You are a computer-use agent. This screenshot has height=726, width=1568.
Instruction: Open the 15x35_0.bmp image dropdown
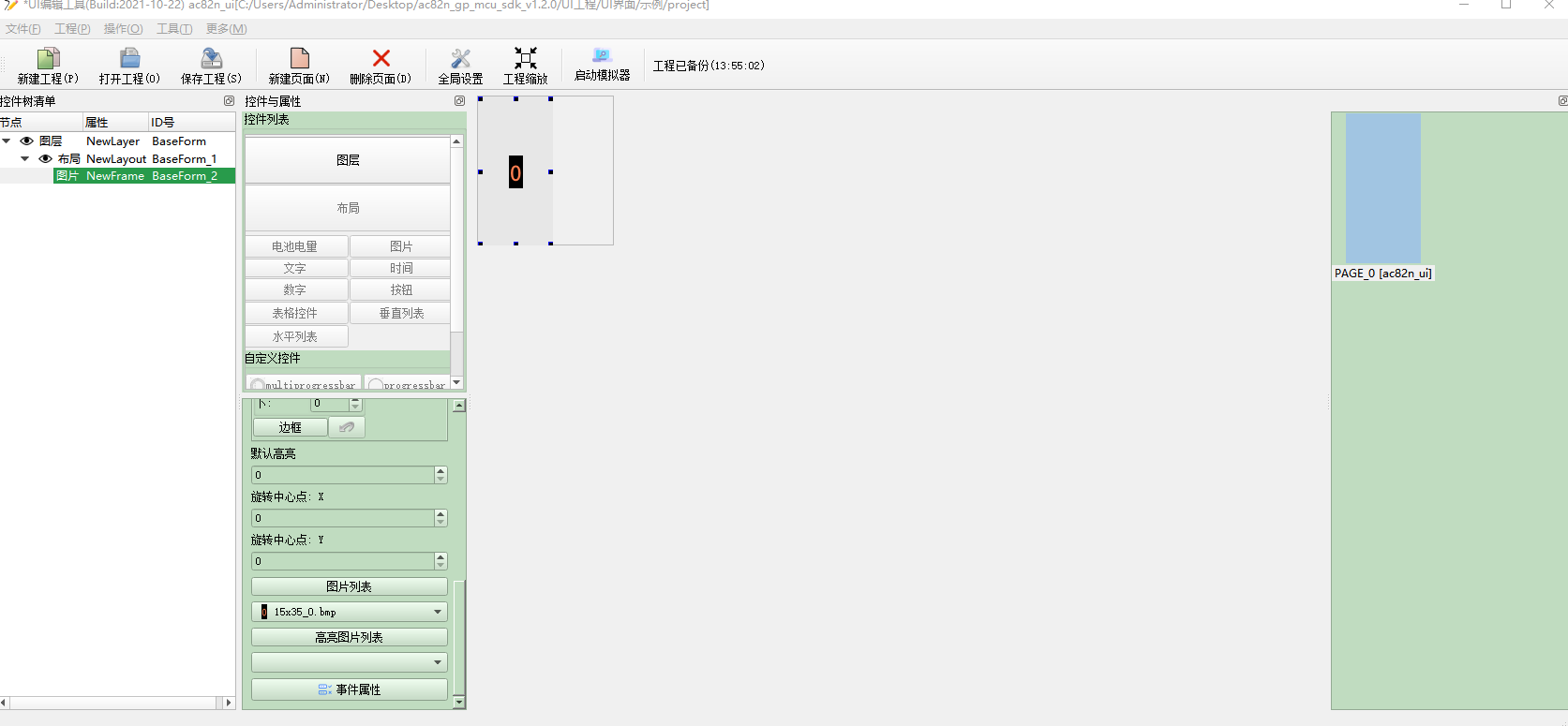[x=437, y=612]
